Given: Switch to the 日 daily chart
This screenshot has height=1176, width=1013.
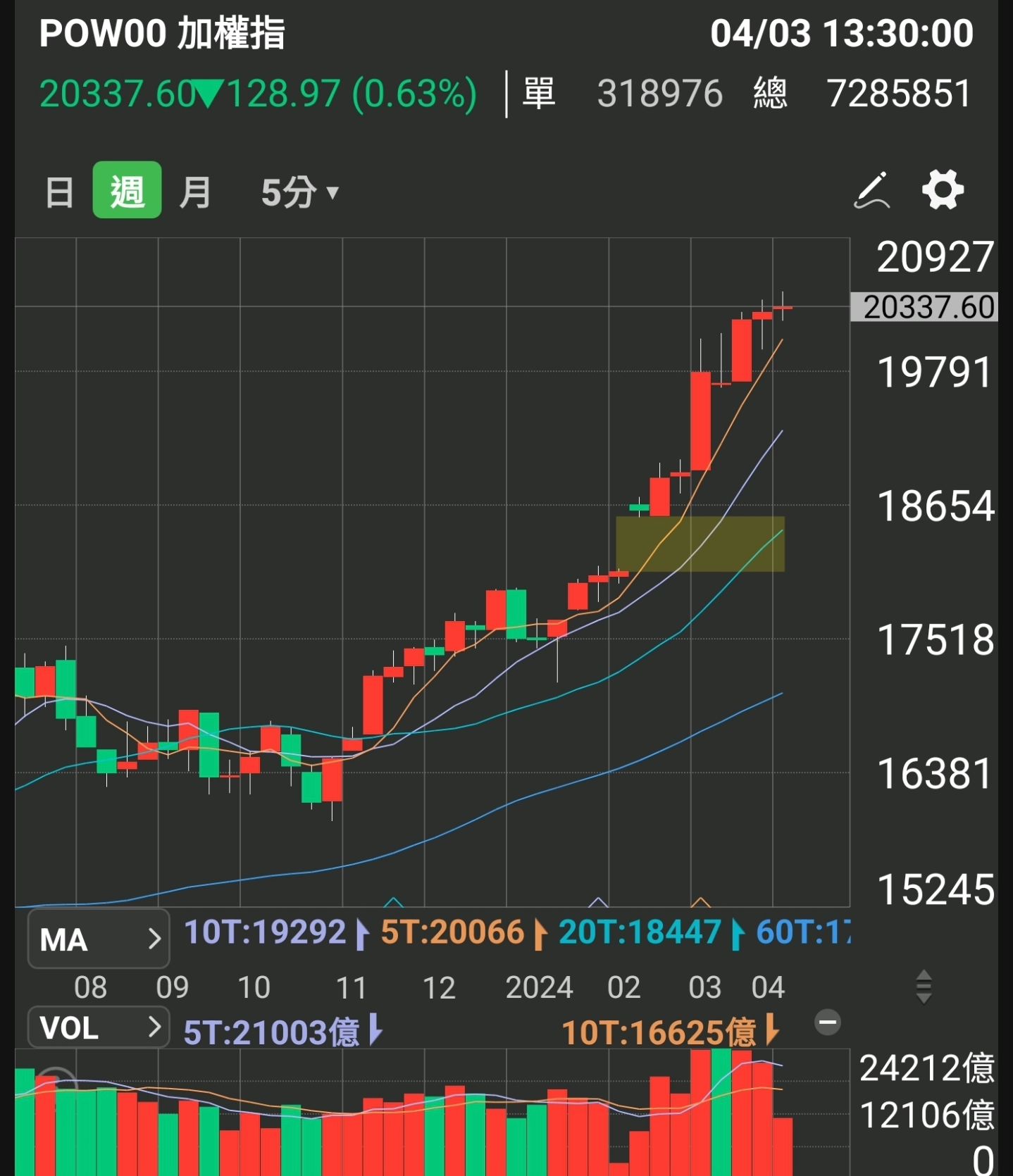Looking at the screenshot, I should click(59, 192).
